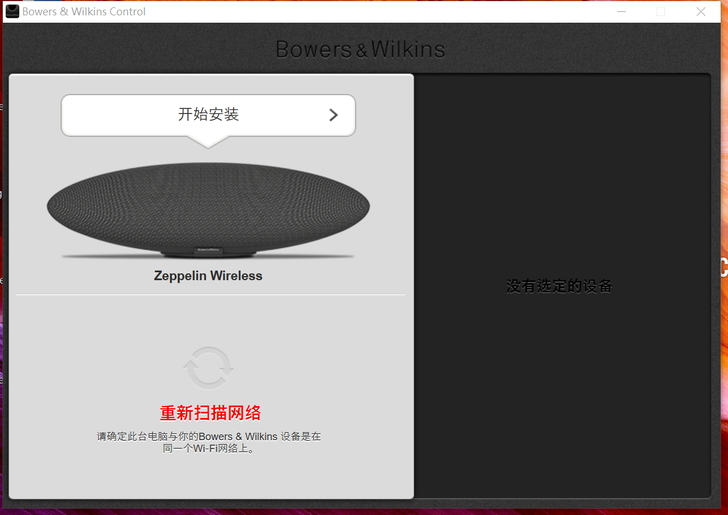Click the circular arrows rescan icon
Screen dimensions: 728x515
tap(208, 368)
